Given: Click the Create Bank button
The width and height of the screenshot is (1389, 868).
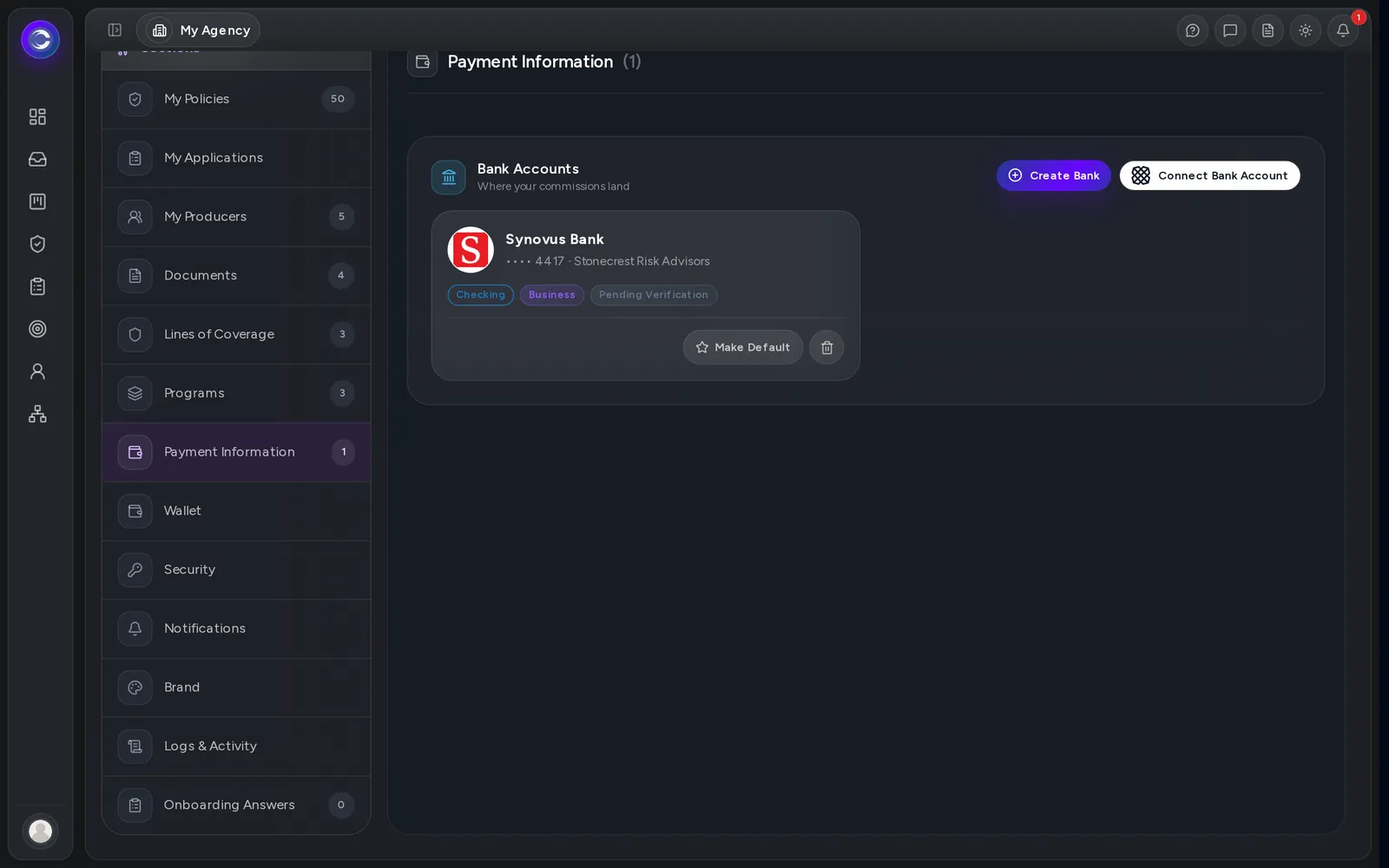Looking at the screenshot, I should click(1053, 175).
